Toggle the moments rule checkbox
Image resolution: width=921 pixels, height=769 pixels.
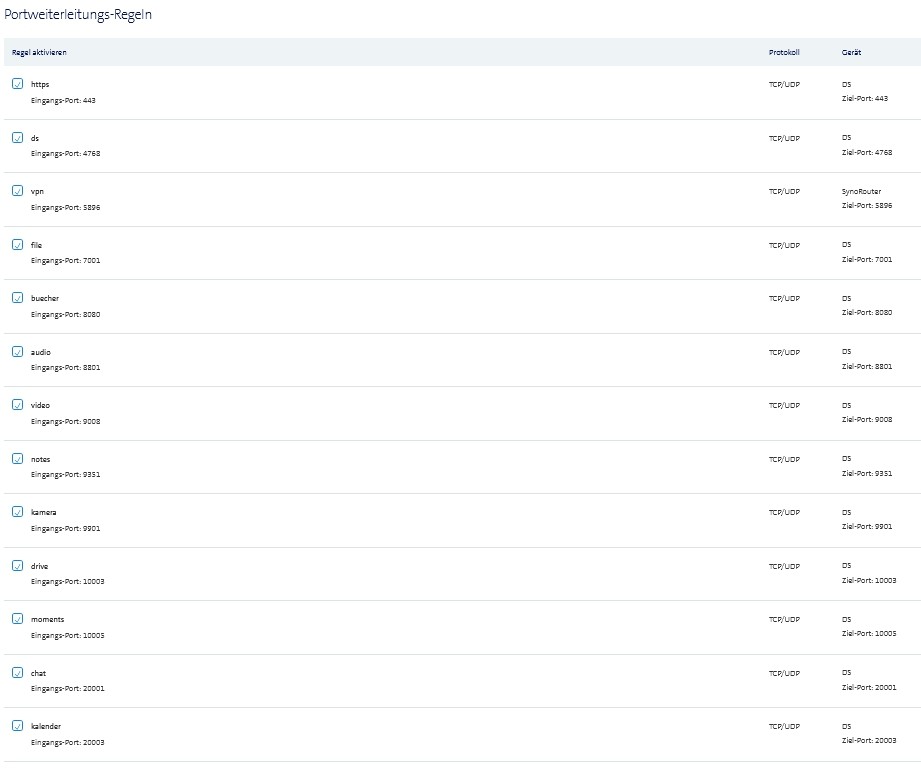click(x=17, y=619)
